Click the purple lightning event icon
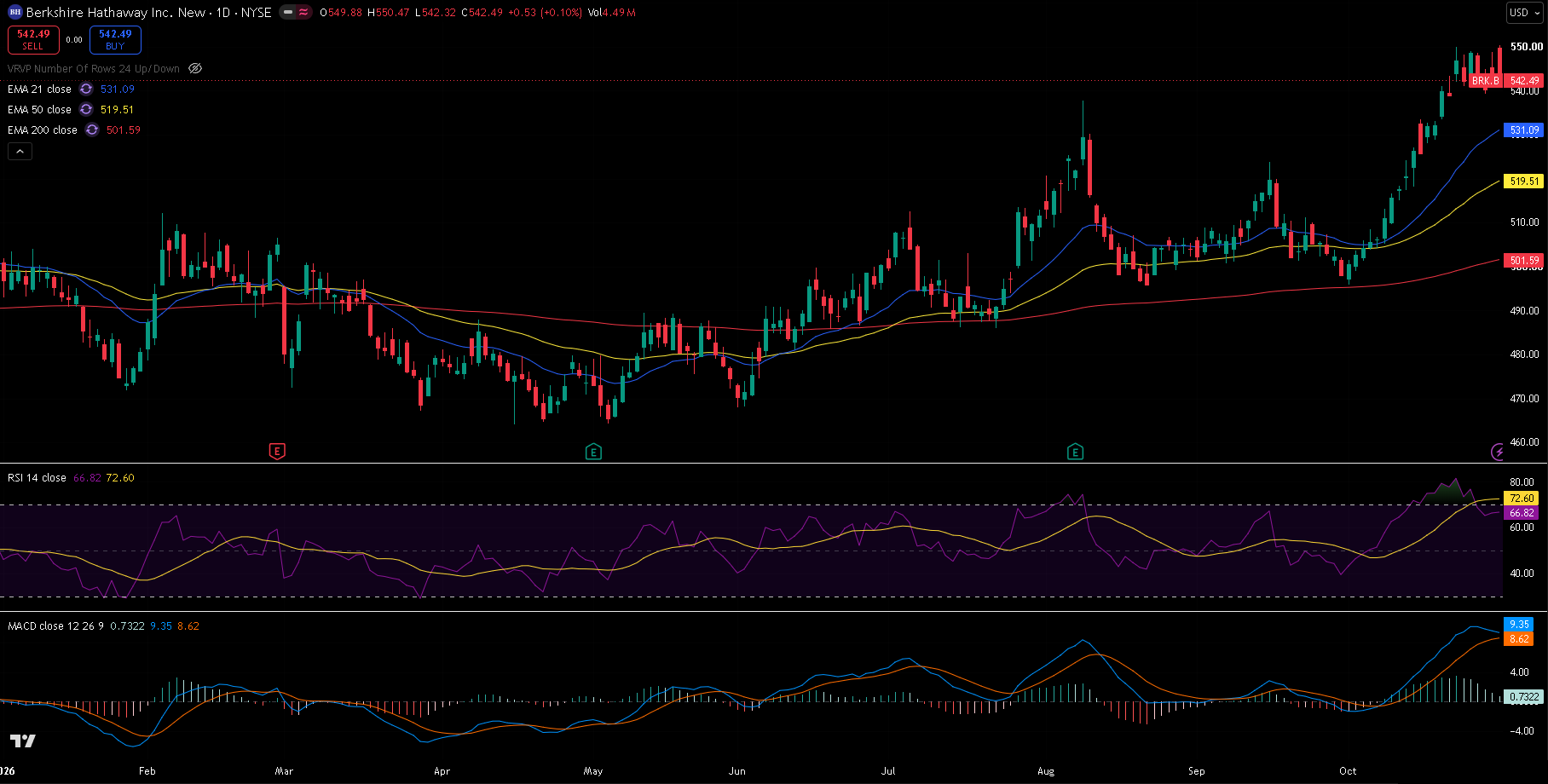The width and height of the screenshot is (1548, 784). click(x=1498, y=452)
